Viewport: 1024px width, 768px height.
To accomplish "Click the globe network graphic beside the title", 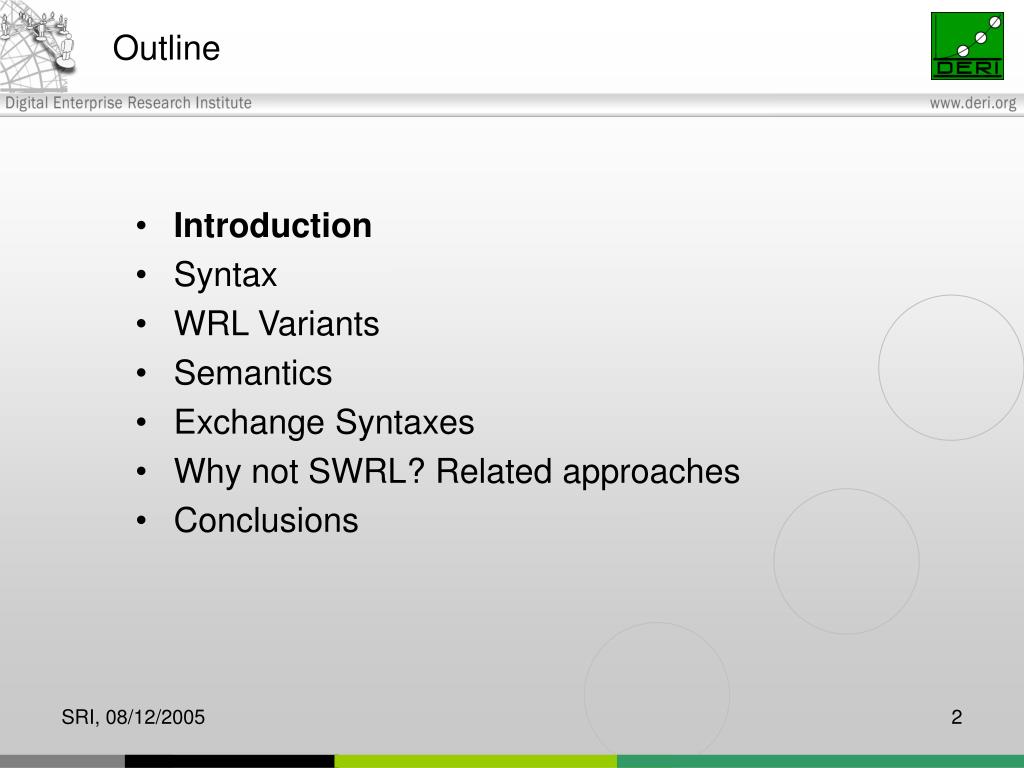I will [37, 46].
